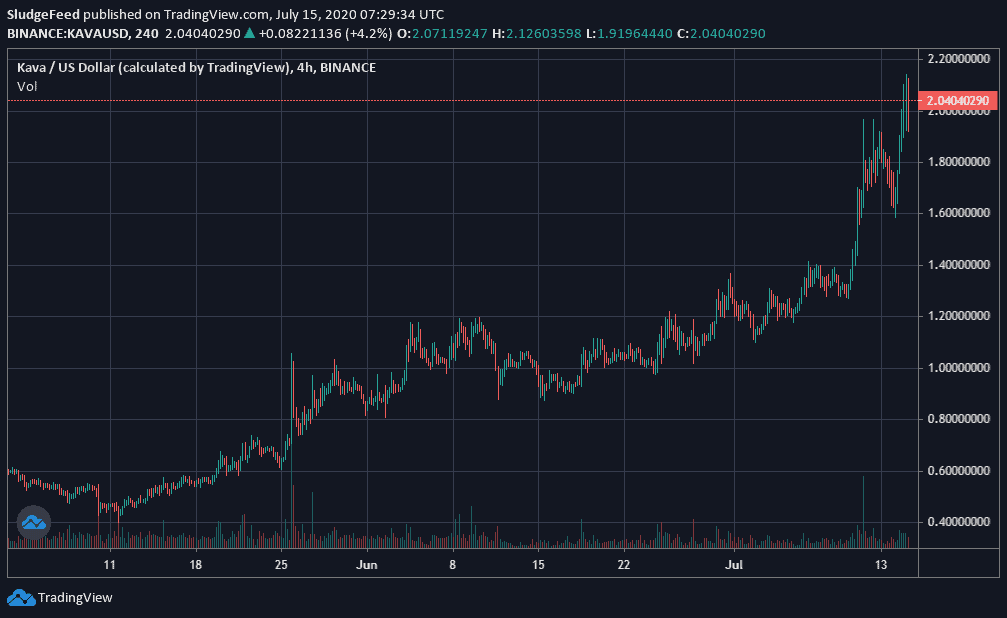Click the '8' date label on time axis
Viewport: 1007px width, 618px height.
tap(453, 565)
